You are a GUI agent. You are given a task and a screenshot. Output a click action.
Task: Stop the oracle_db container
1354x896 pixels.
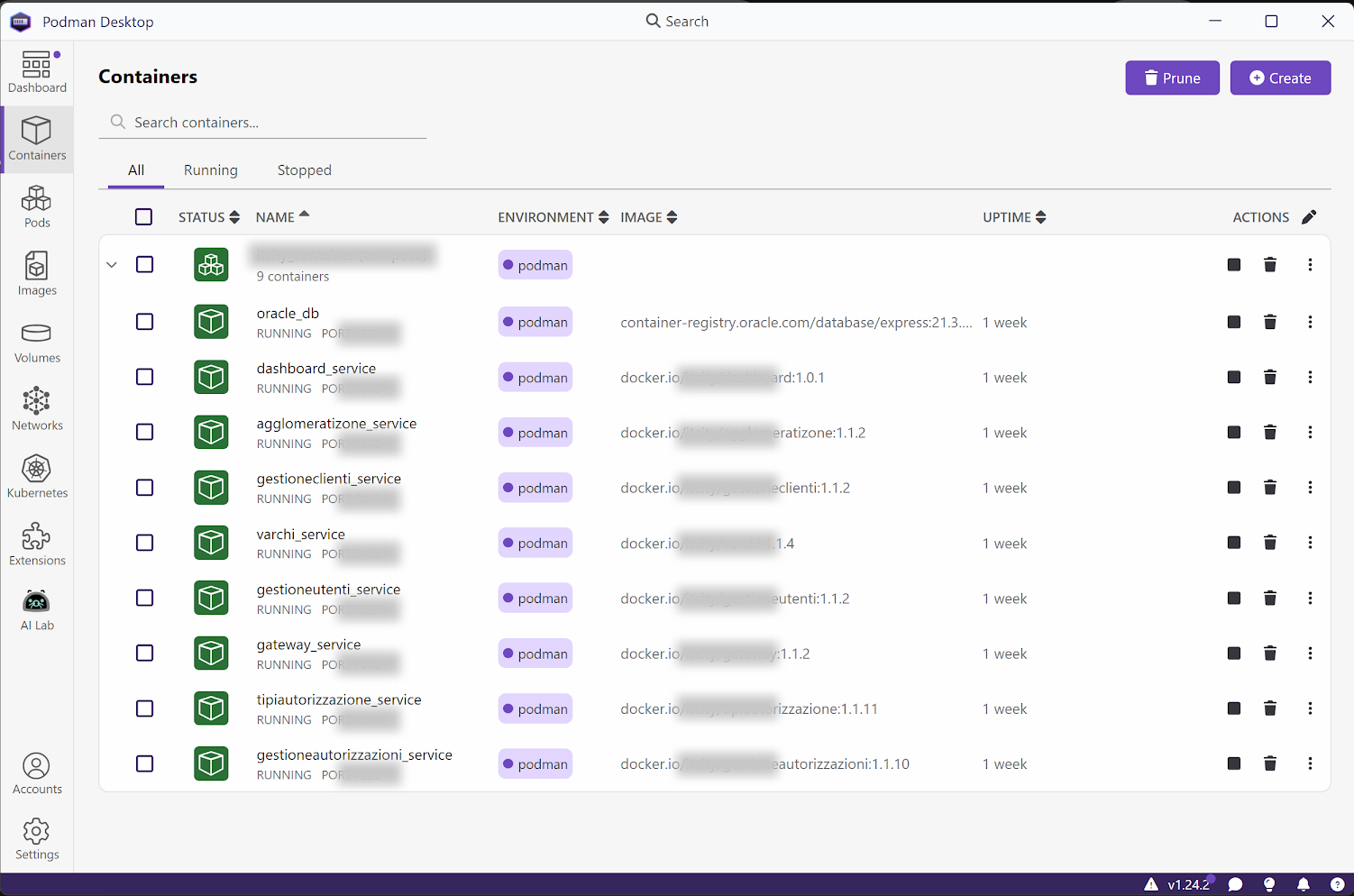click(x=1234, y=322)
